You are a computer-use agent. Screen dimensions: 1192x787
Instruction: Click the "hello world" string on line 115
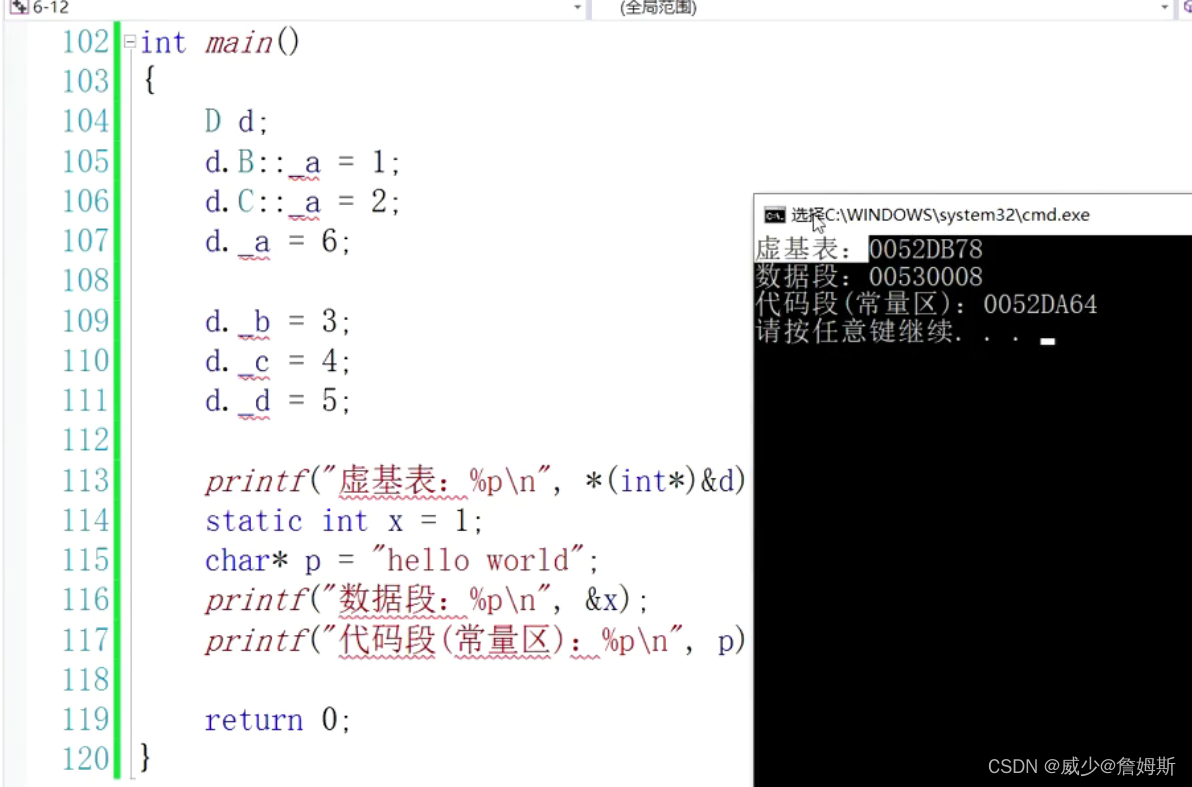(x=478, y=560)
